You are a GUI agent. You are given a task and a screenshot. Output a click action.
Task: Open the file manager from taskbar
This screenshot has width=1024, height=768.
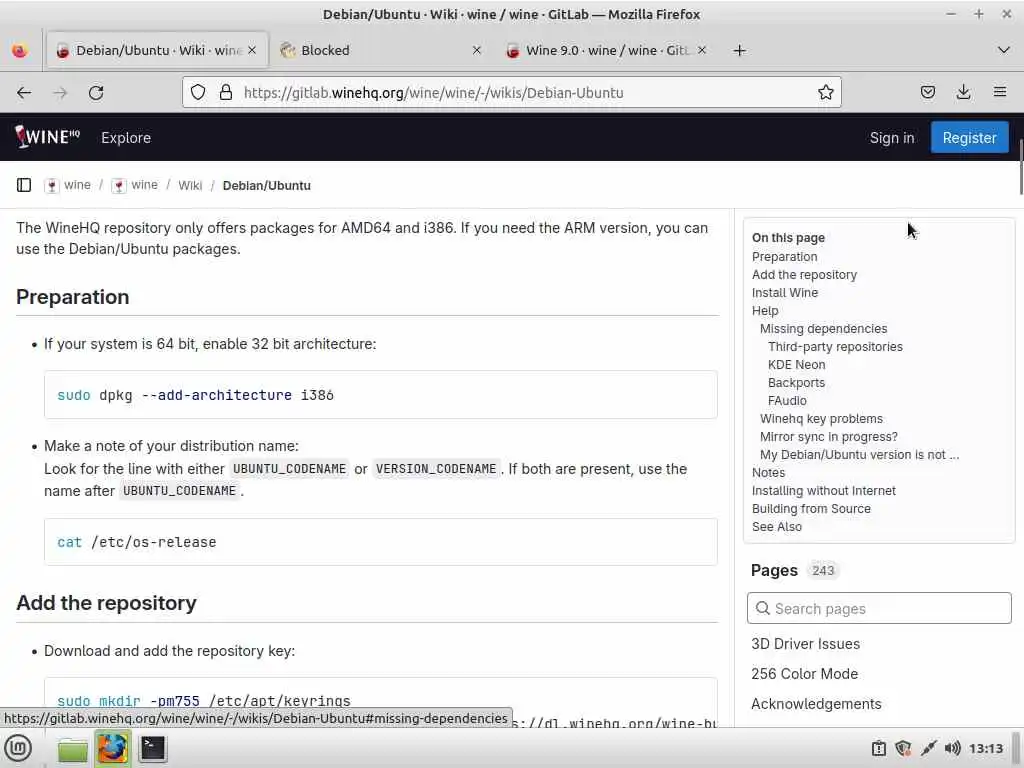click(x=72, y=748)
